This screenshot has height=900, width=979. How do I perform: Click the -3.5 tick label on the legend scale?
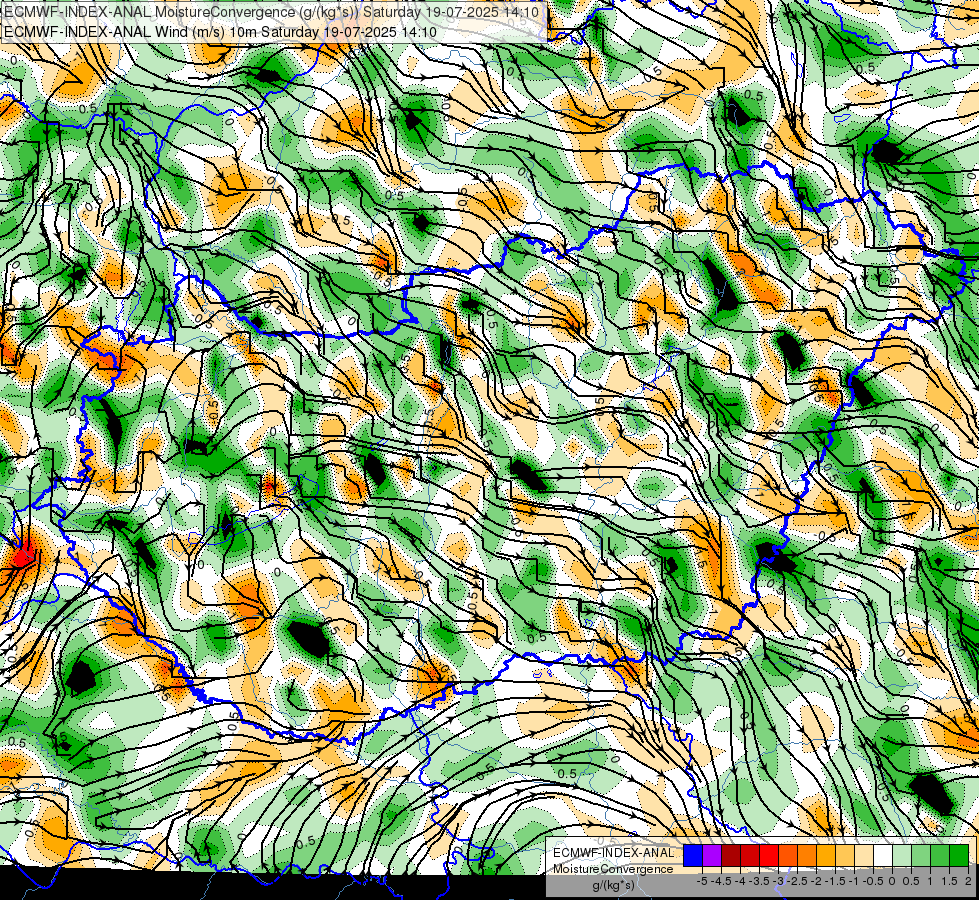point(759,881)
